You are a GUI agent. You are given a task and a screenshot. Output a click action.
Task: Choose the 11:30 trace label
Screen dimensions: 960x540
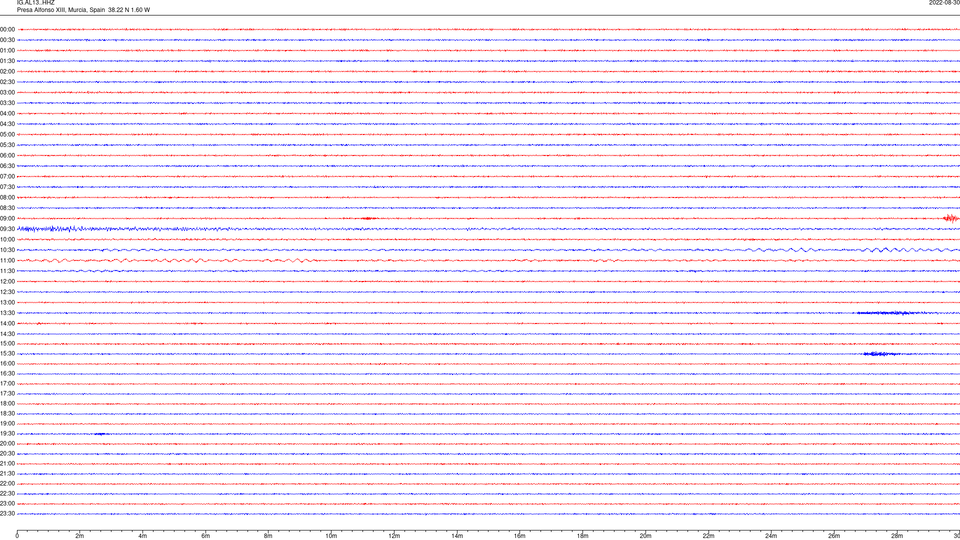pyautogui.click(x=7, y=271)
